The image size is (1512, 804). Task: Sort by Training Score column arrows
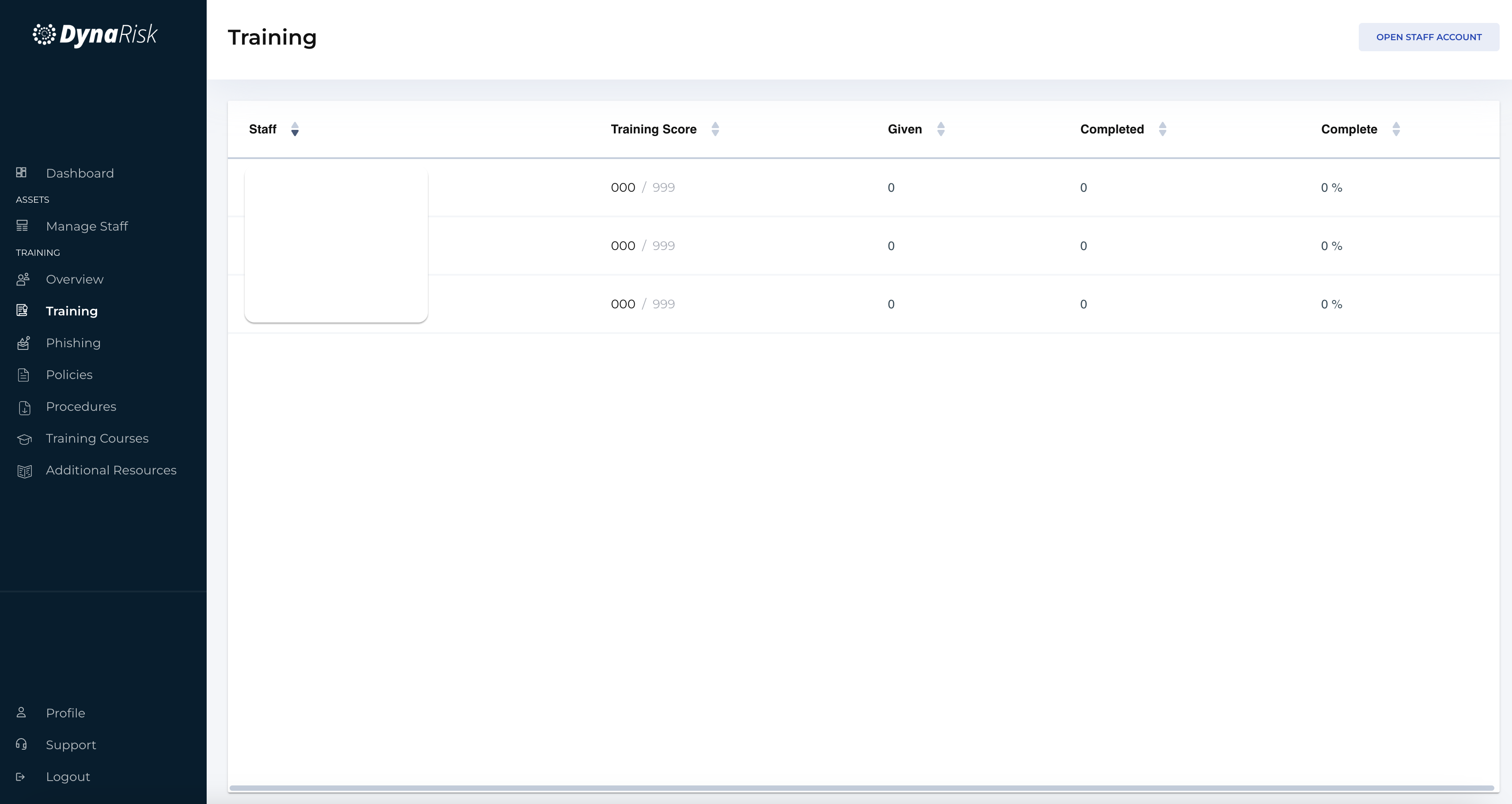pos(715,129)
